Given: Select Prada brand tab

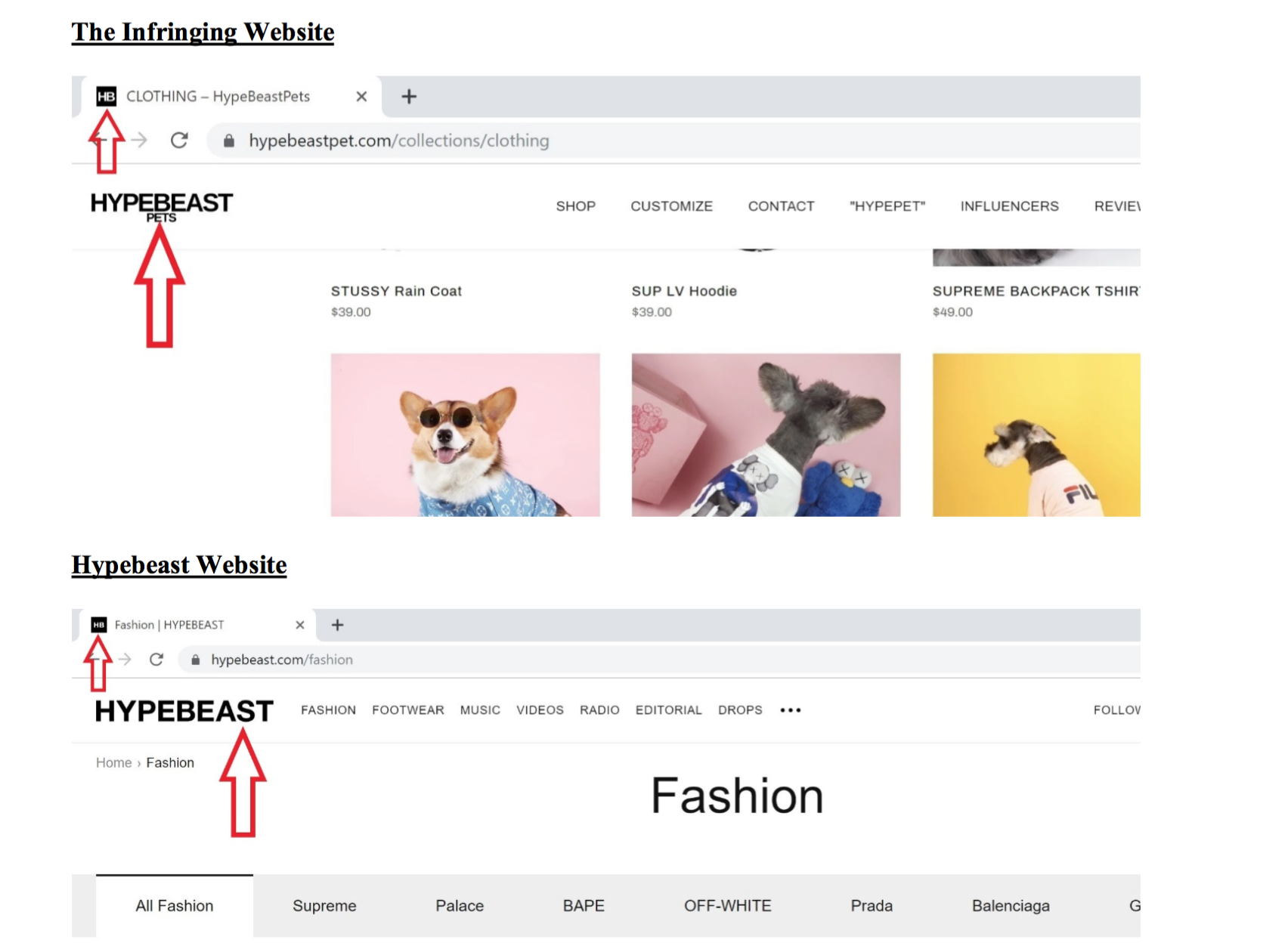Looking at the screenshot, I should click(x=872, y=906).
